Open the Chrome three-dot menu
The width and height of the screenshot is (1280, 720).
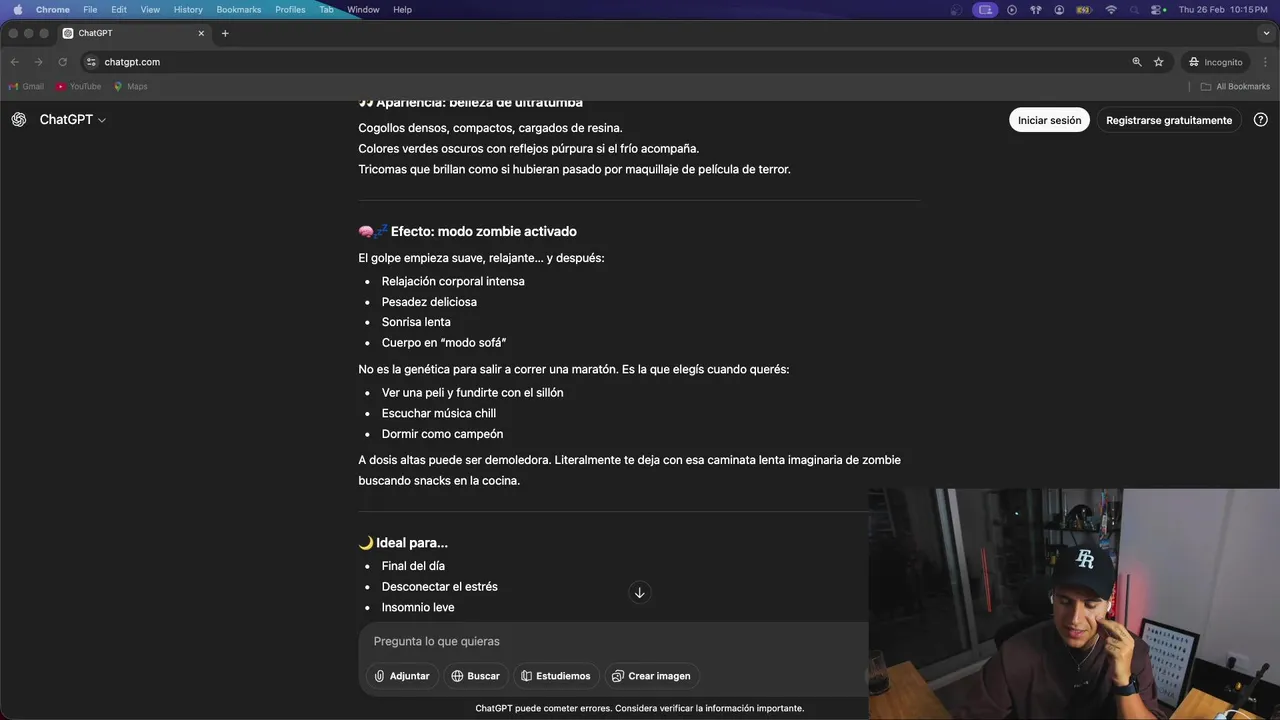(x=1265, y=62)
